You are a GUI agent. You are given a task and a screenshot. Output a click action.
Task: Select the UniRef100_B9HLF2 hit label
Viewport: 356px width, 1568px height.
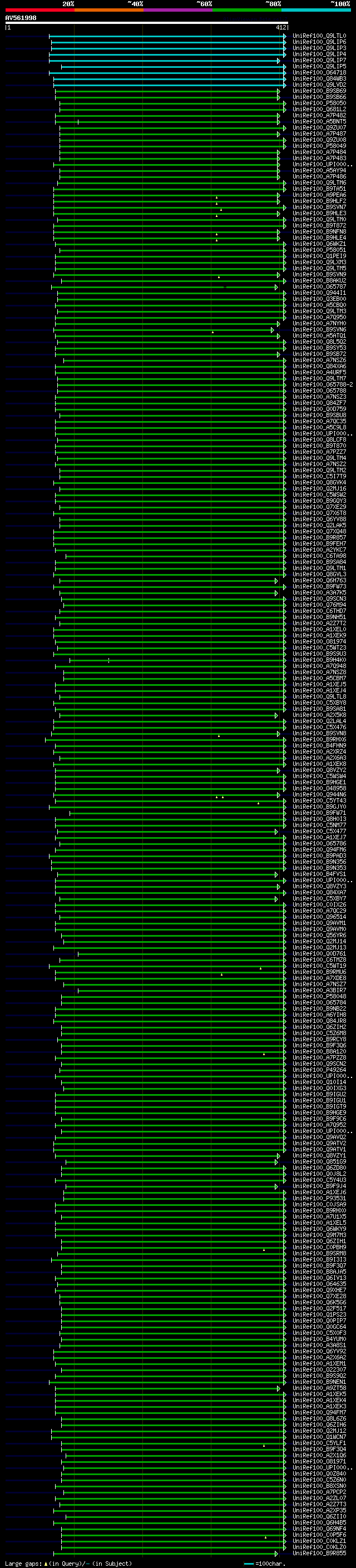(319, 201)
